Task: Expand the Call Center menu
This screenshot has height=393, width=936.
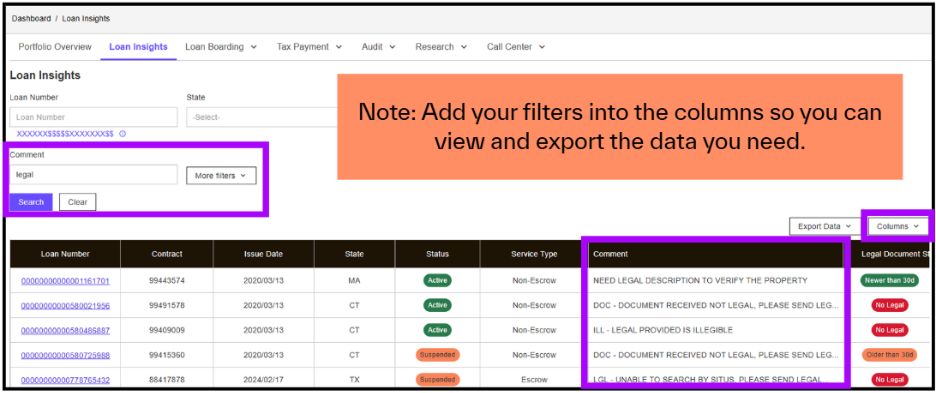Action: [516, 47]
